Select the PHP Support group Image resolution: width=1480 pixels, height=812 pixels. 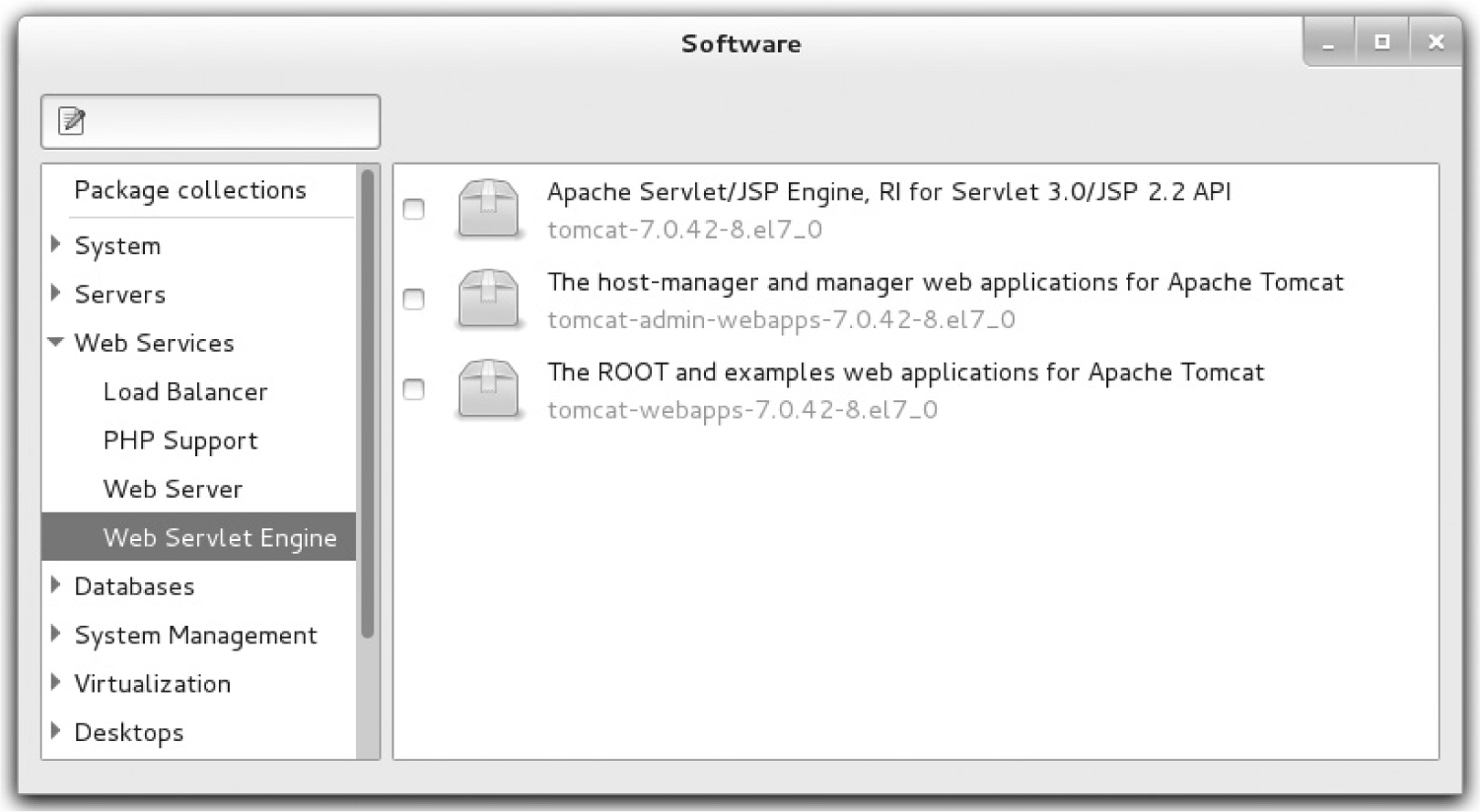tap(180, 440)
